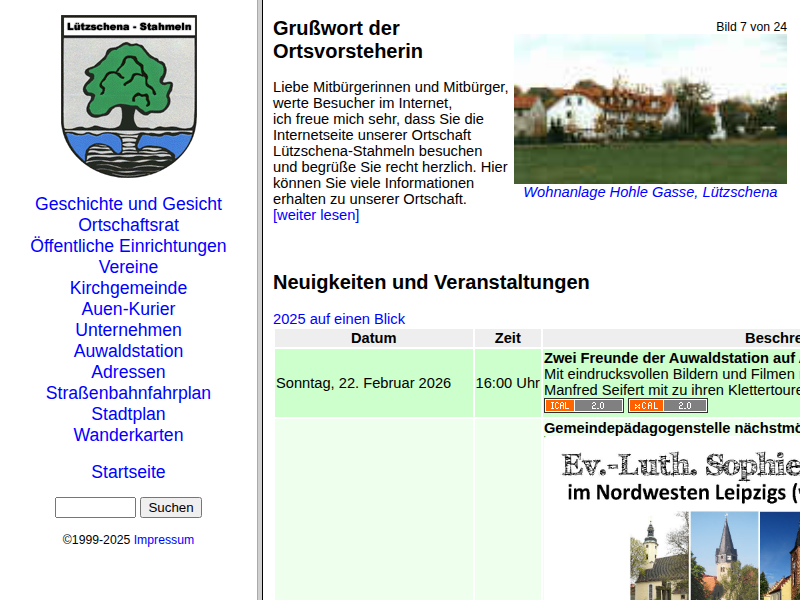Download the xCAL 2.0 calendar badge
Viewport: 800px width, 600px height.
(667, 406)
